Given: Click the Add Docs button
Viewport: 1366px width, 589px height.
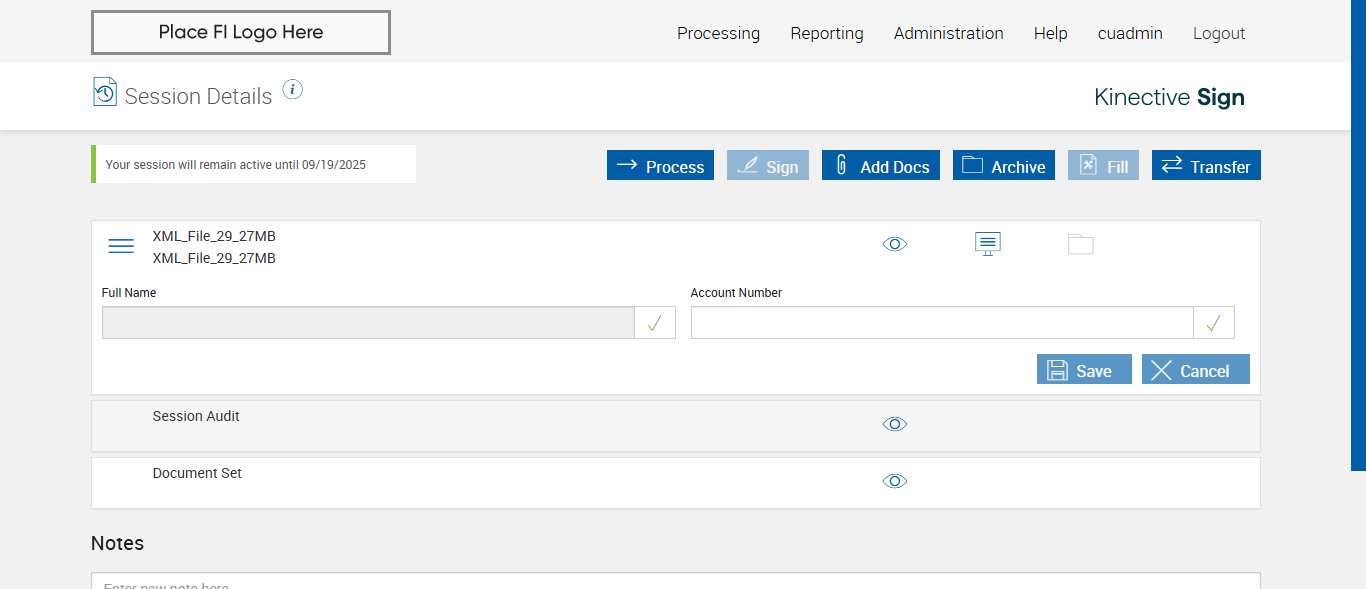Looking at the screenshot, I should (881, 166).
